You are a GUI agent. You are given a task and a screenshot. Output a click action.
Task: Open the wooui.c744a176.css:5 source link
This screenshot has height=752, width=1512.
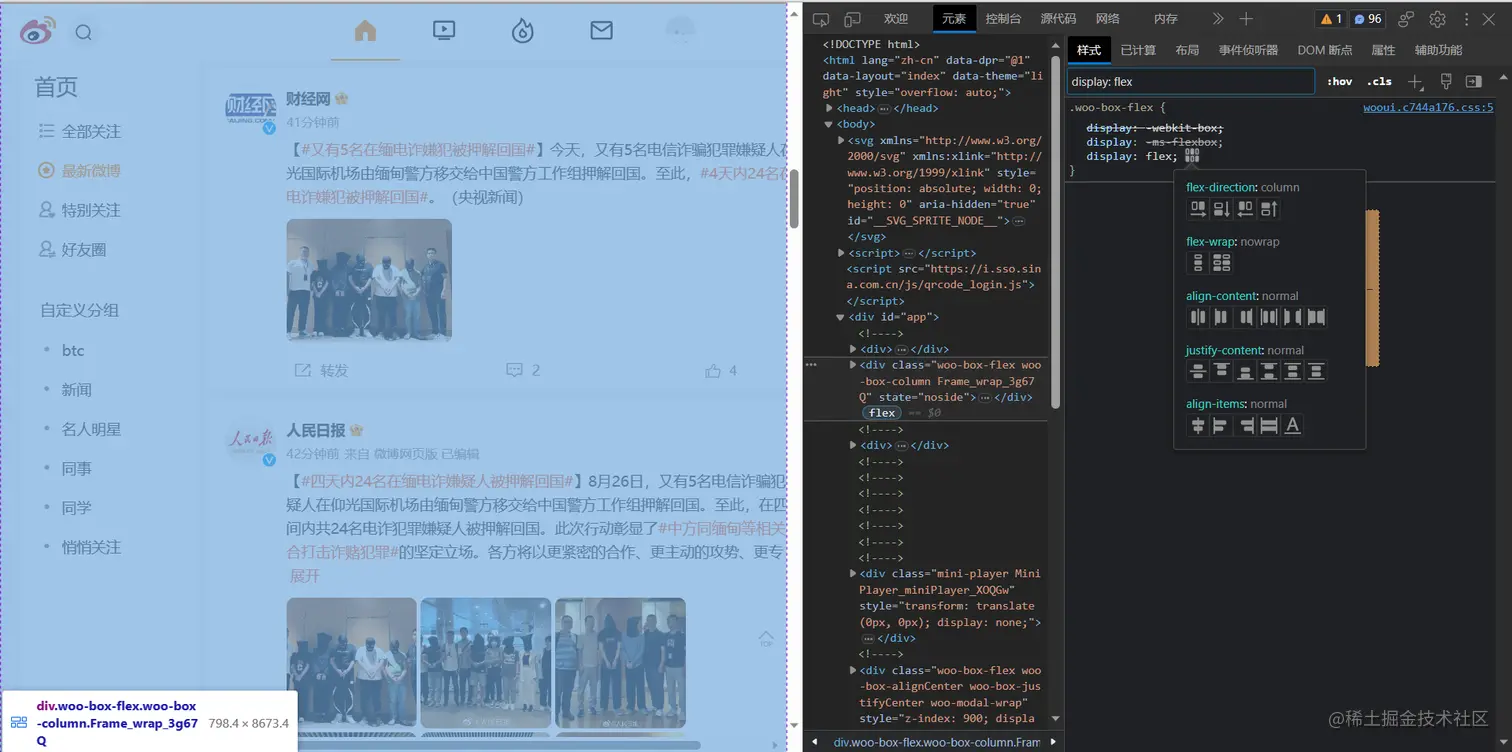pyautogui.click(x=1428, y=107)
